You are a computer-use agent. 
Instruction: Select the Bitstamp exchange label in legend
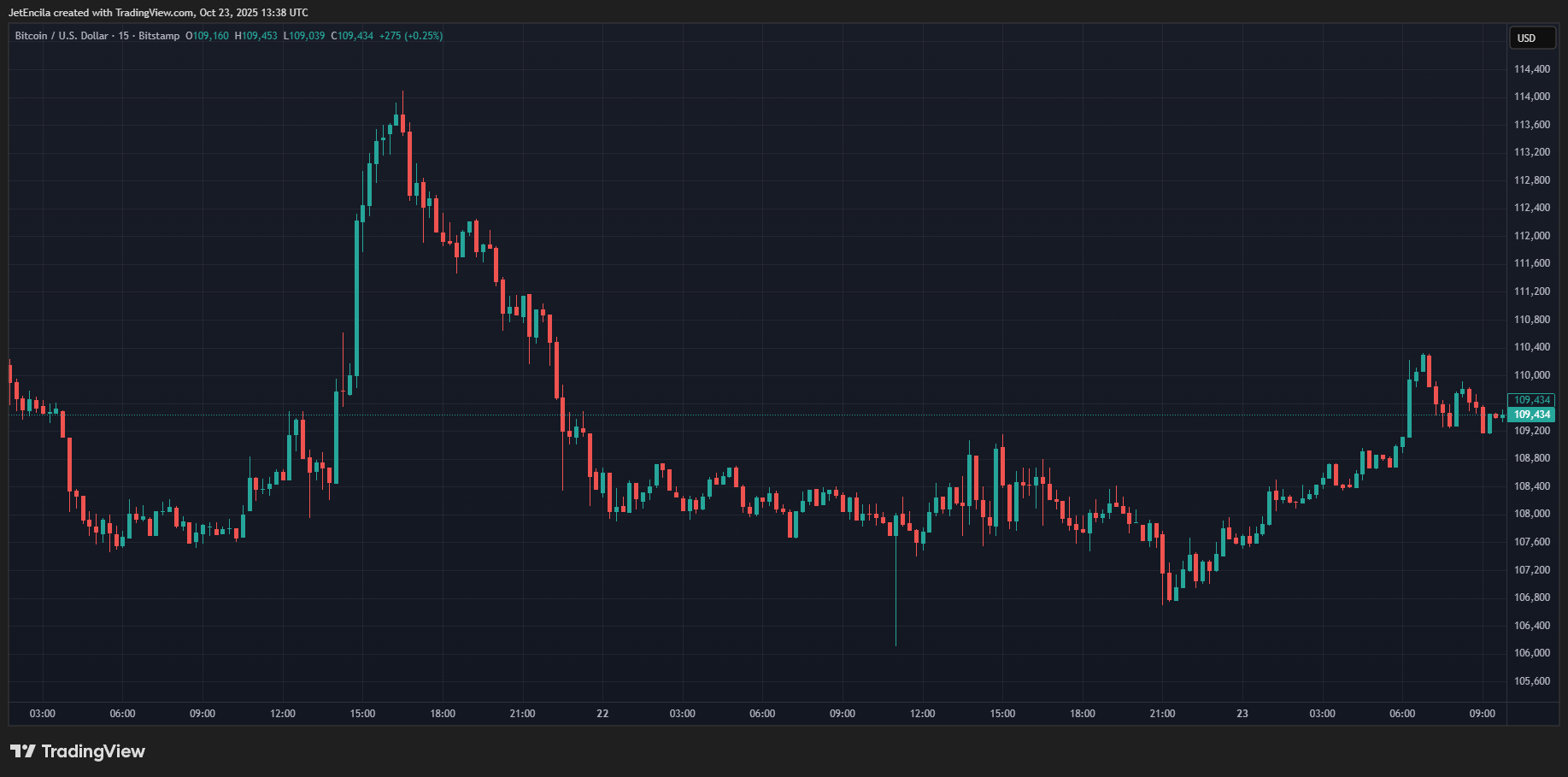(x=159, y=36)
